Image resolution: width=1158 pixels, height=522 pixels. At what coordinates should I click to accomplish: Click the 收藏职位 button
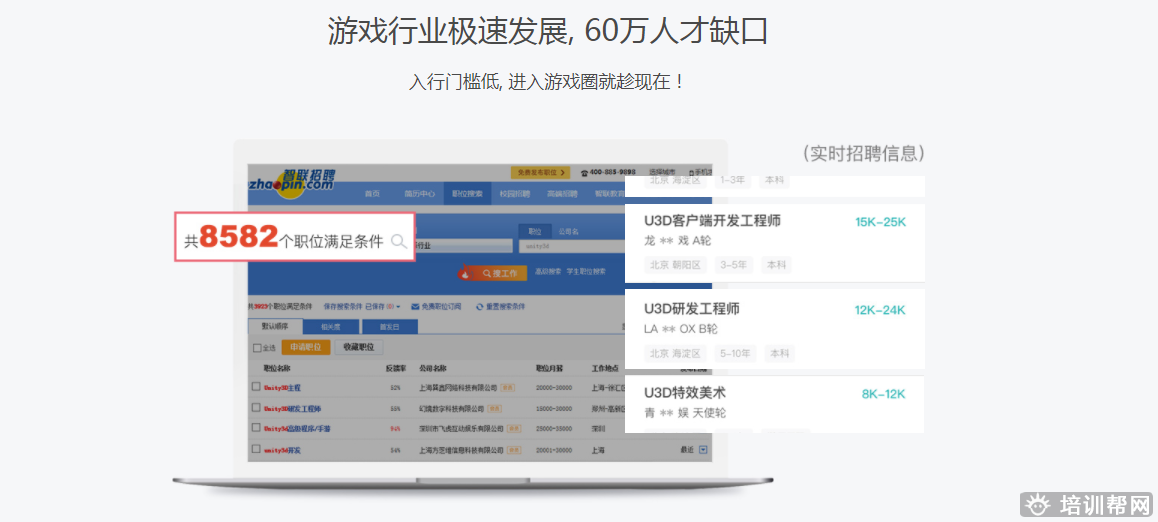[358, 347]
